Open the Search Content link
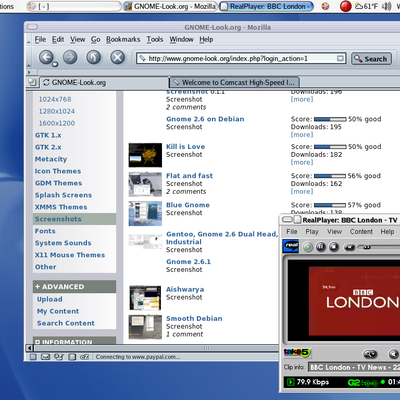This screenshot has height=400, width=400. coord(66,323)
